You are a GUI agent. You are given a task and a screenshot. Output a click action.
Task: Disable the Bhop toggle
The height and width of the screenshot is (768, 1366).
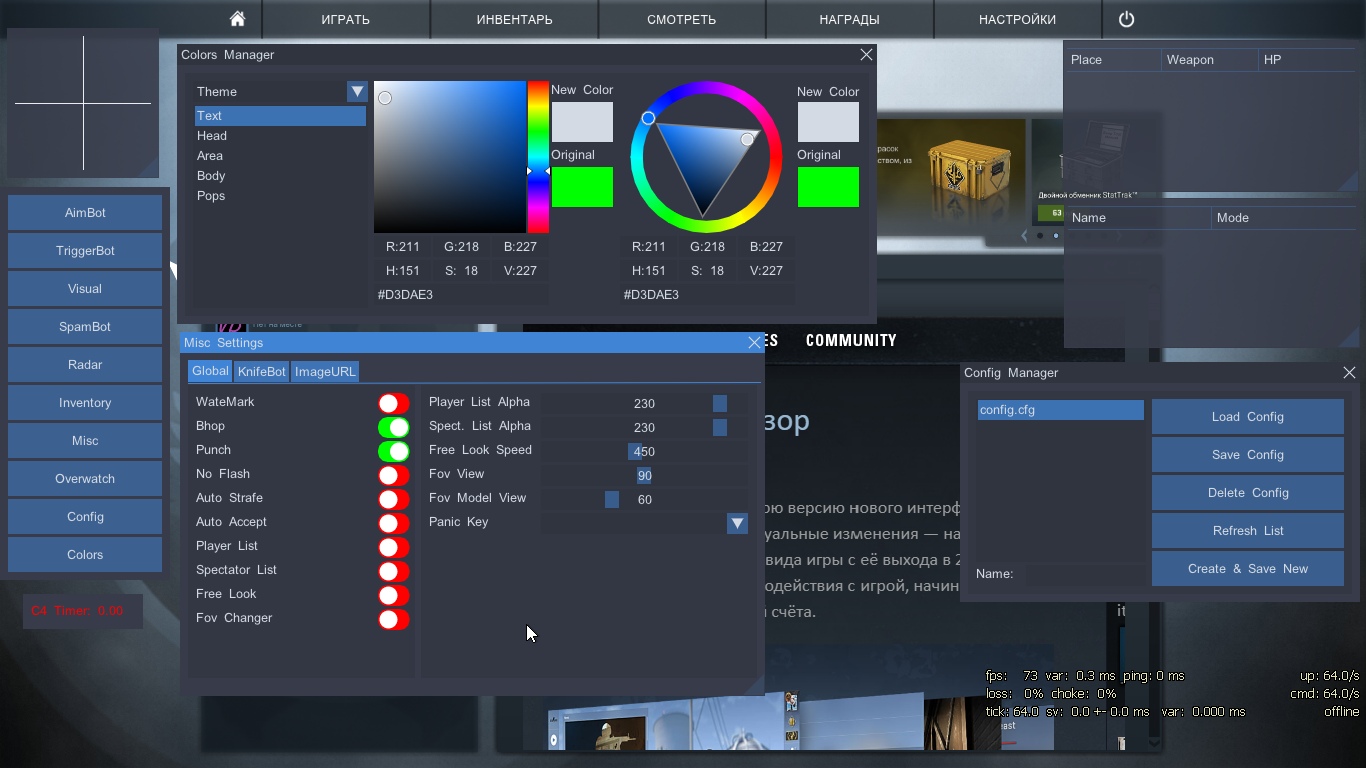click(393, 427)
